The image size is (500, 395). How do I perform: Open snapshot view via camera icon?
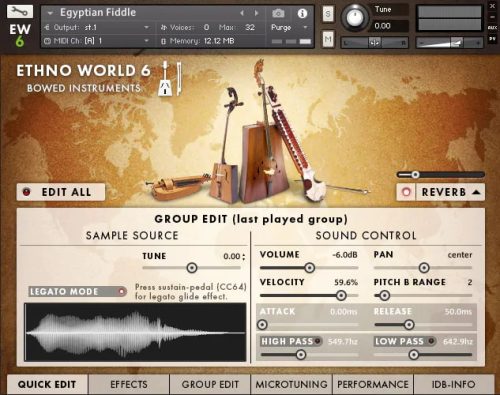coord(278,13)
